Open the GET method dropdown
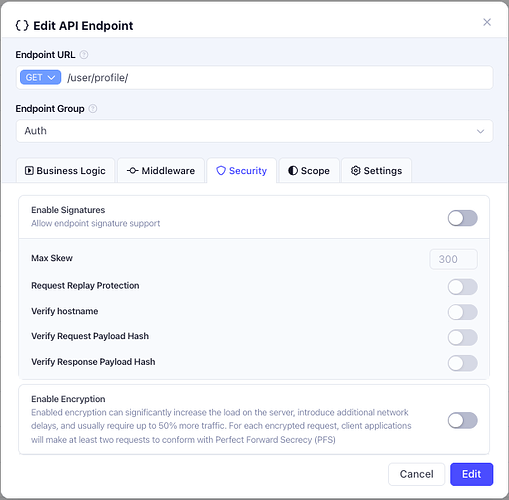The width and height of the screenshot is (509, 500). click(x=40, y=77)
